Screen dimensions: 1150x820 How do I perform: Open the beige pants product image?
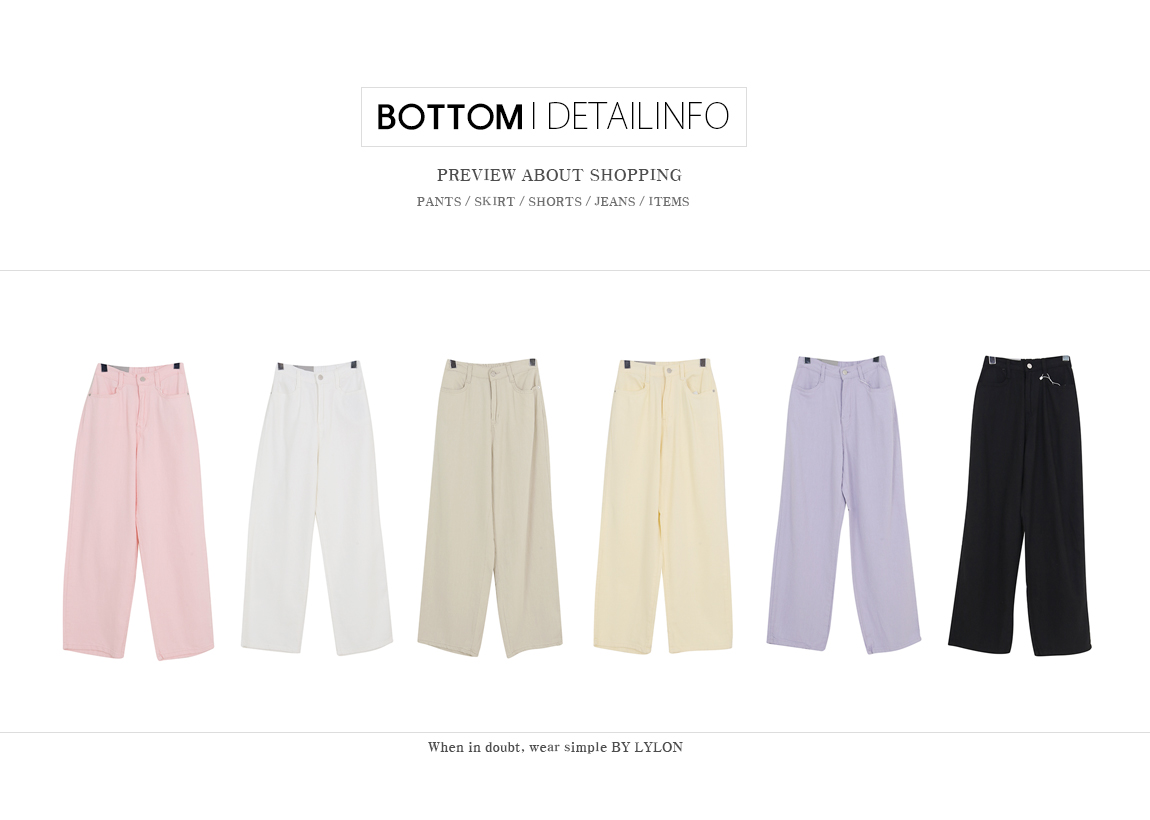coord(490,508)
